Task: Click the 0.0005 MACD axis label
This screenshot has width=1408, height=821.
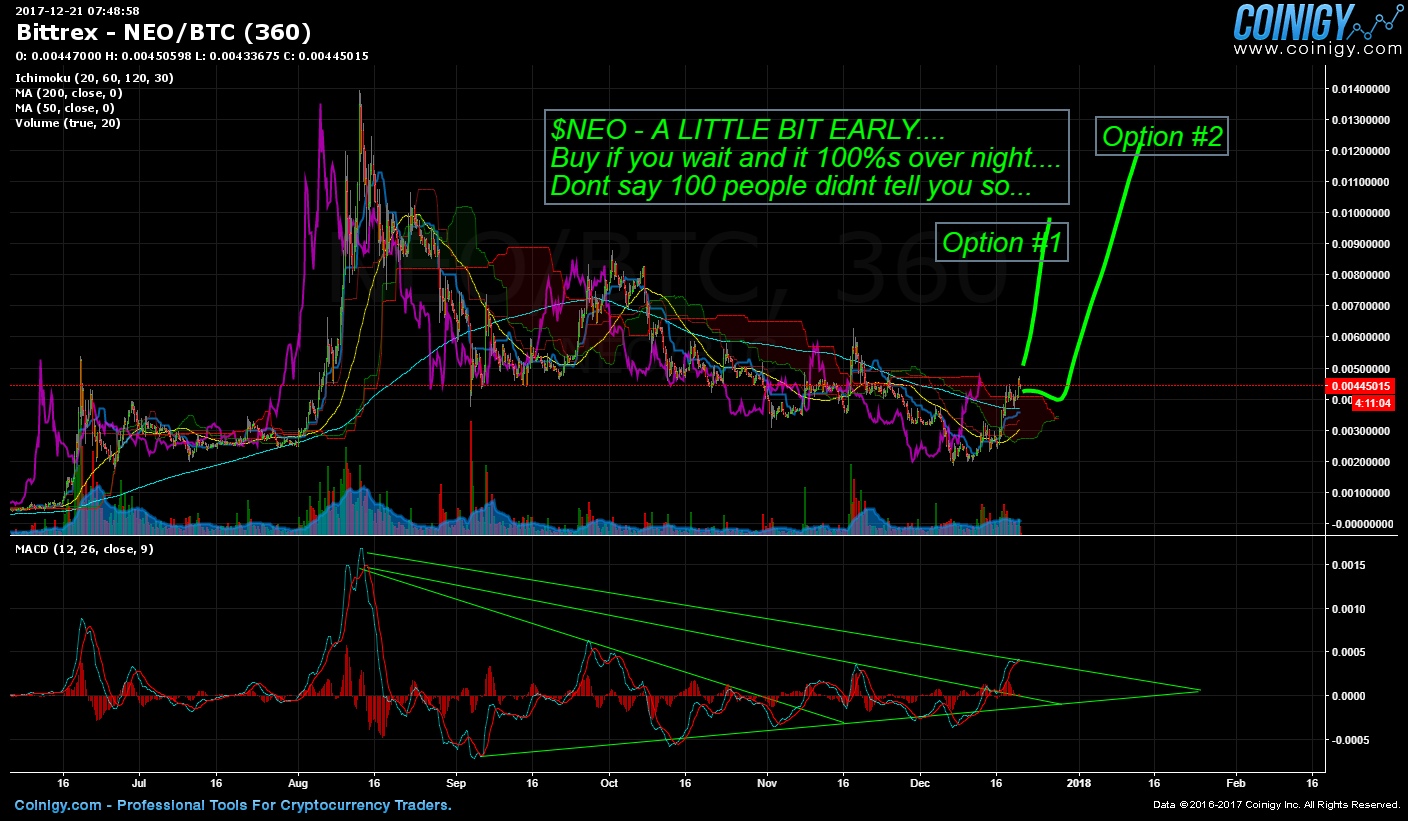Action: (1349, 653)
